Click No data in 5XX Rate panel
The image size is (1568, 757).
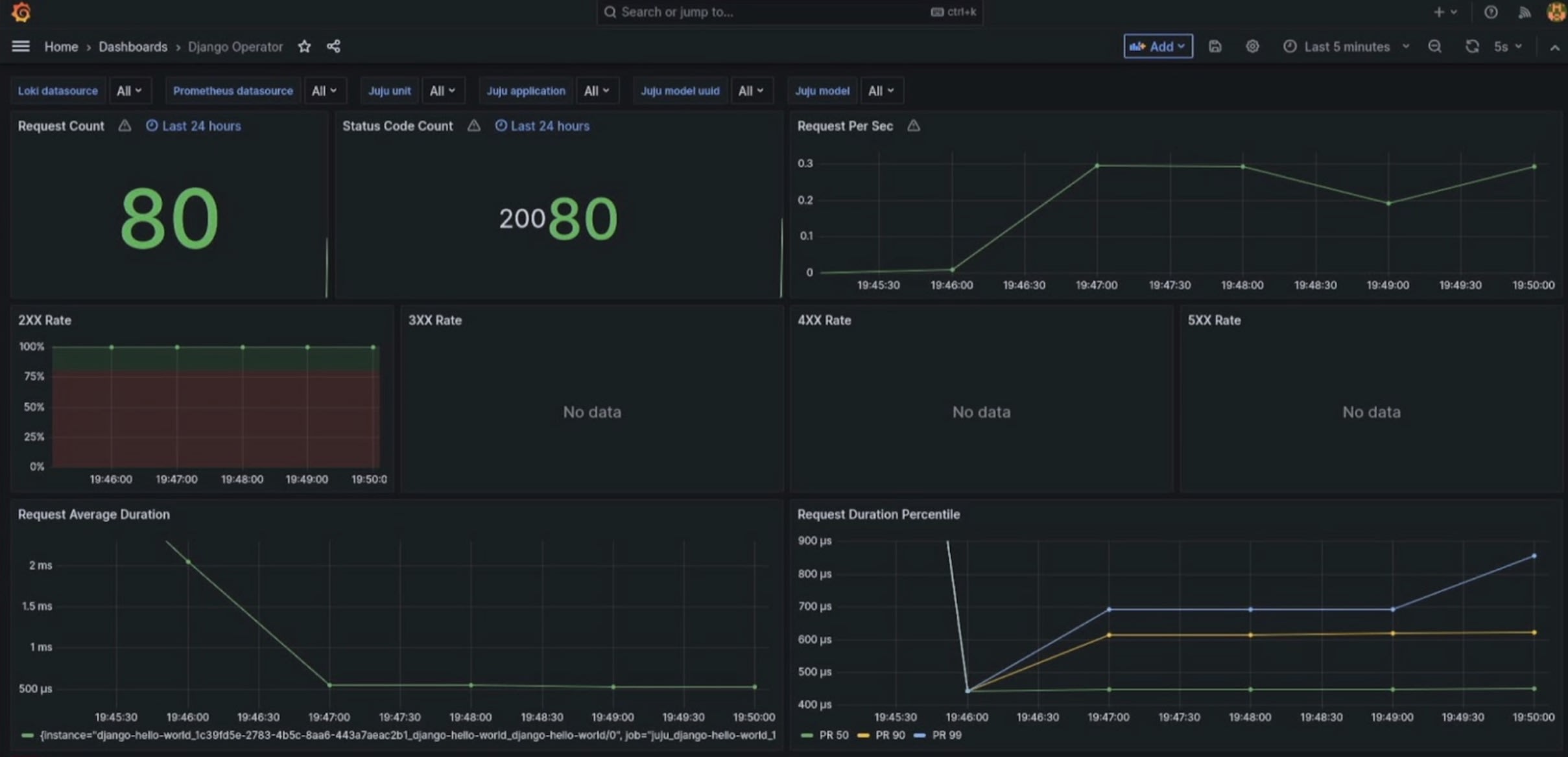pos(1372,412)
